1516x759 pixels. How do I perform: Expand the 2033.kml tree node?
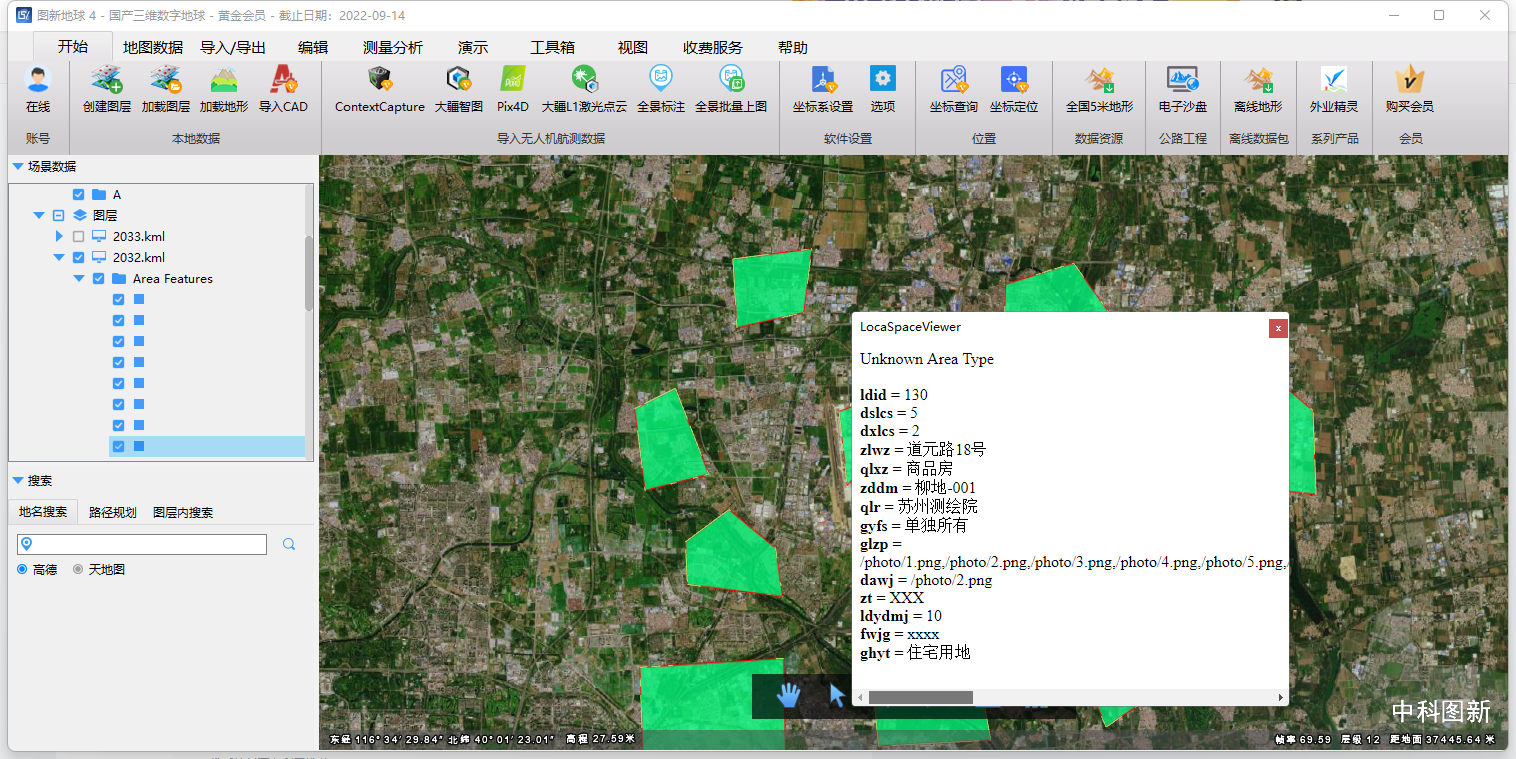click(x=59, y=236)
